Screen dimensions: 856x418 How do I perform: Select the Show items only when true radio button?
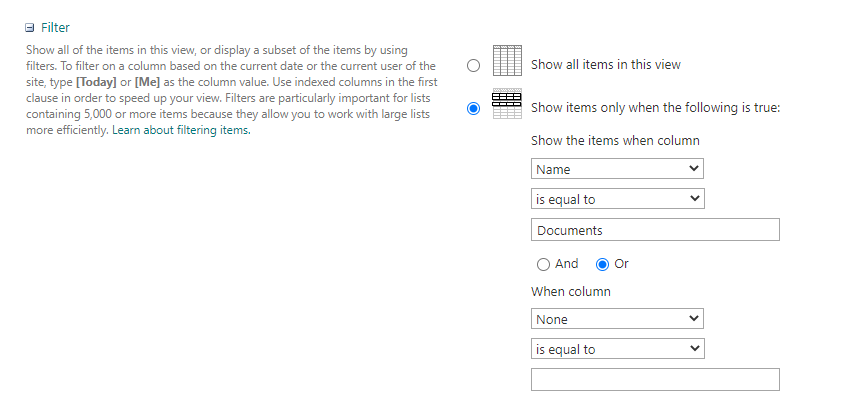473,108
